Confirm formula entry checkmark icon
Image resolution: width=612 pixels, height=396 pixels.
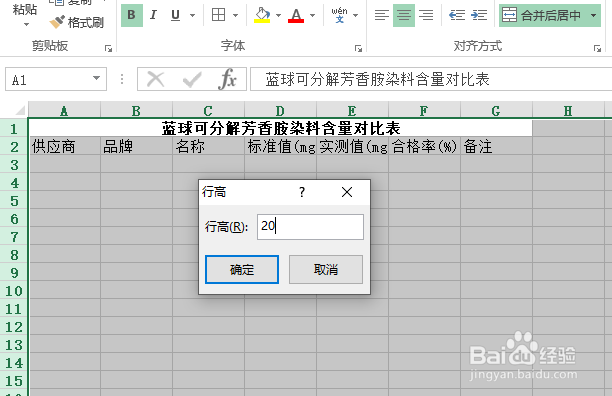tap(192, 80)
